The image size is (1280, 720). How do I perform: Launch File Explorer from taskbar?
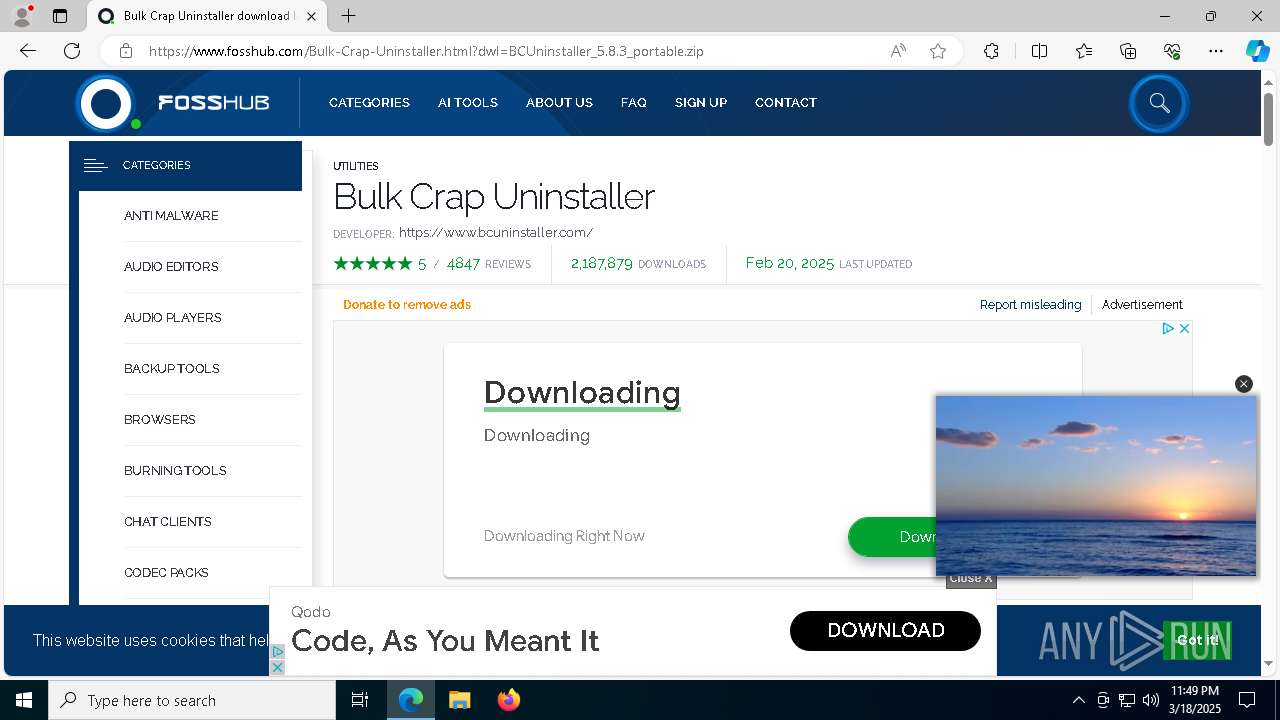point(459,700)
